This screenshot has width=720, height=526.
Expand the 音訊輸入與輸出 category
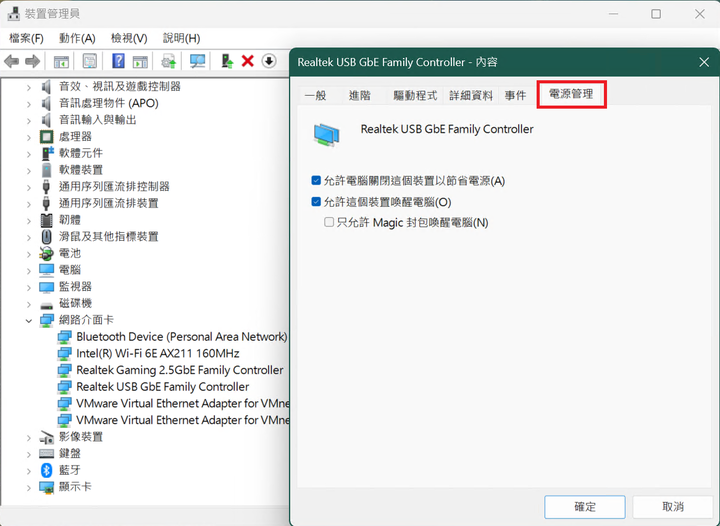[x=29, y=121]
